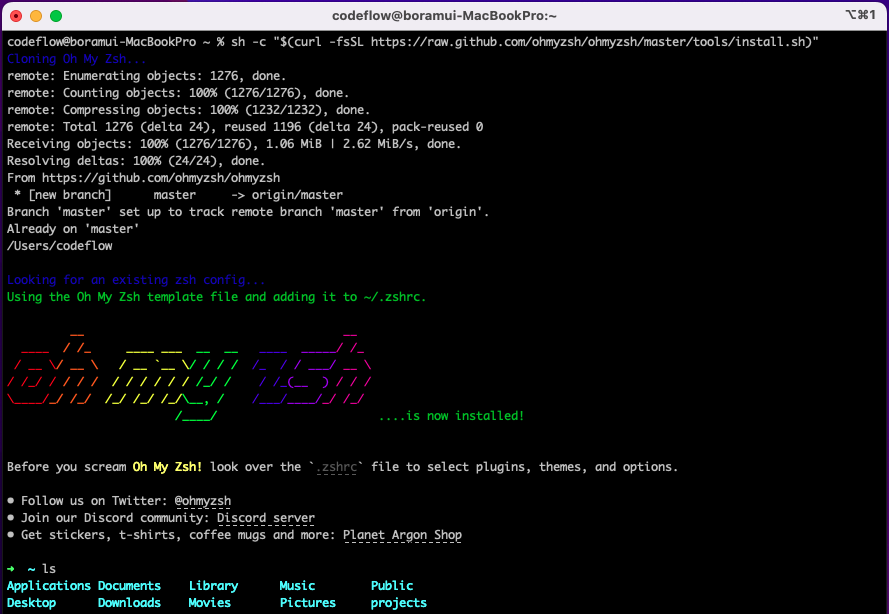
Task: Click the Desktop directory name
Action: point(31,603)
